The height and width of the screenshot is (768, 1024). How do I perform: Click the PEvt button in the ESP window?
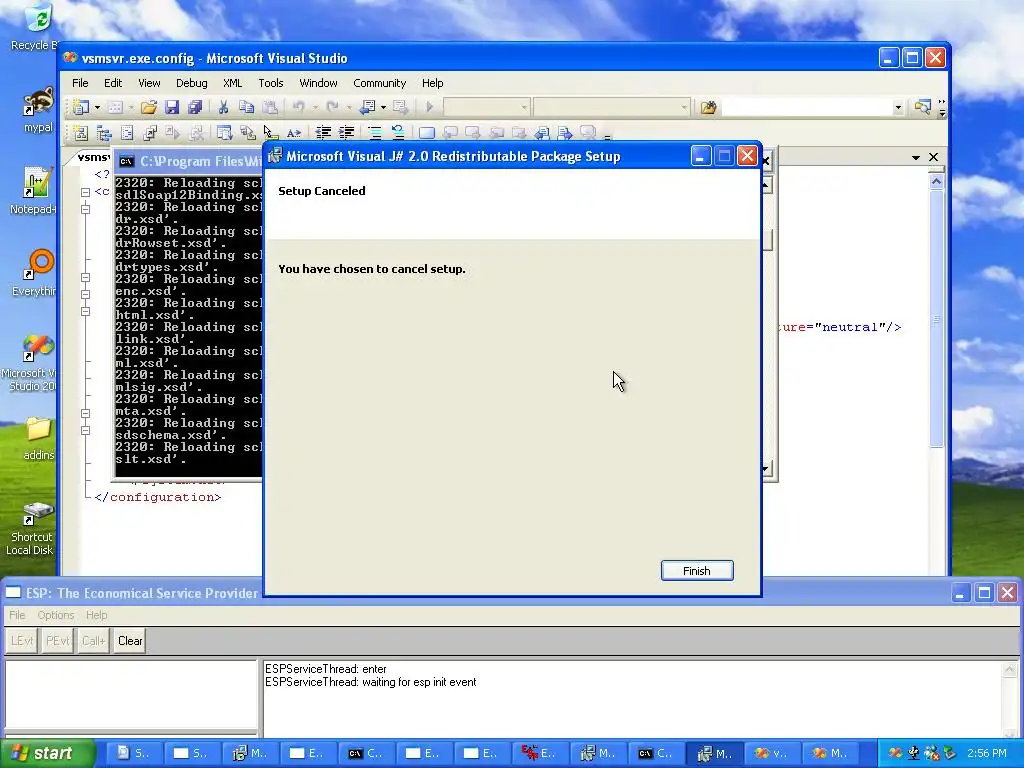(57, 641)
